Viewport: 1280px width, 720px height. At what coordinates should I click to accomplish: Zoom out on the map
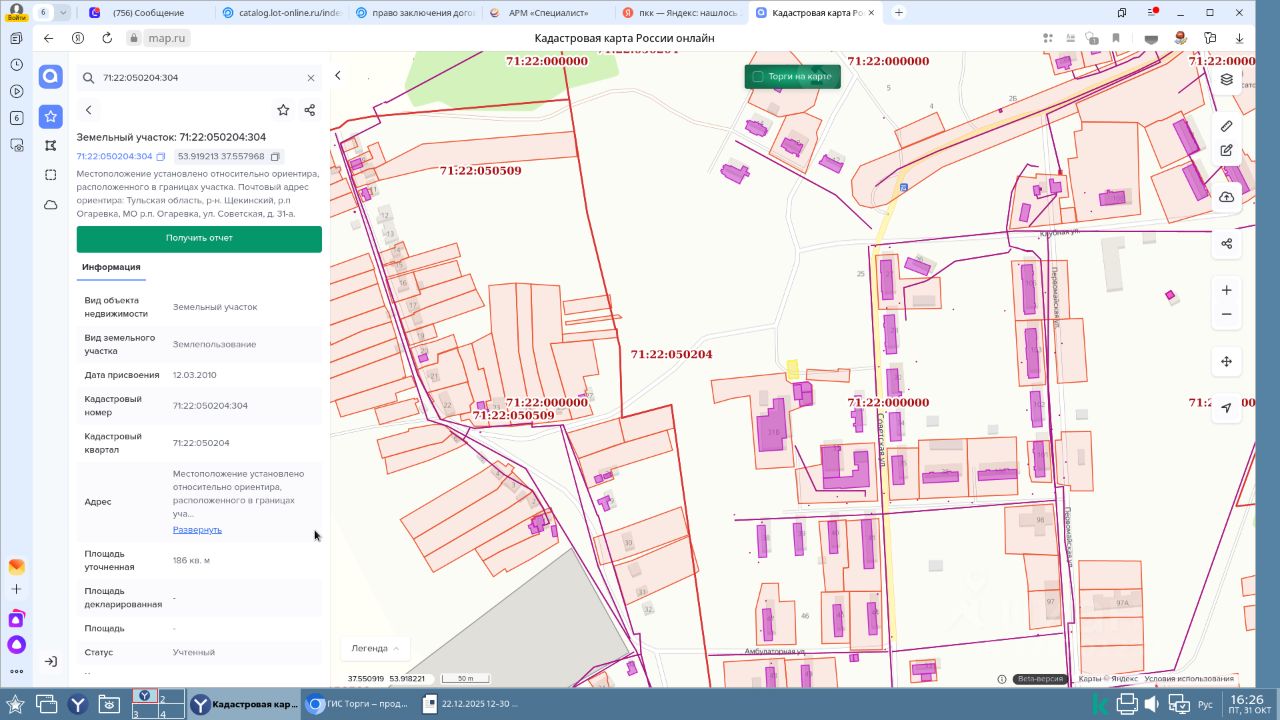pos(1226,314)
